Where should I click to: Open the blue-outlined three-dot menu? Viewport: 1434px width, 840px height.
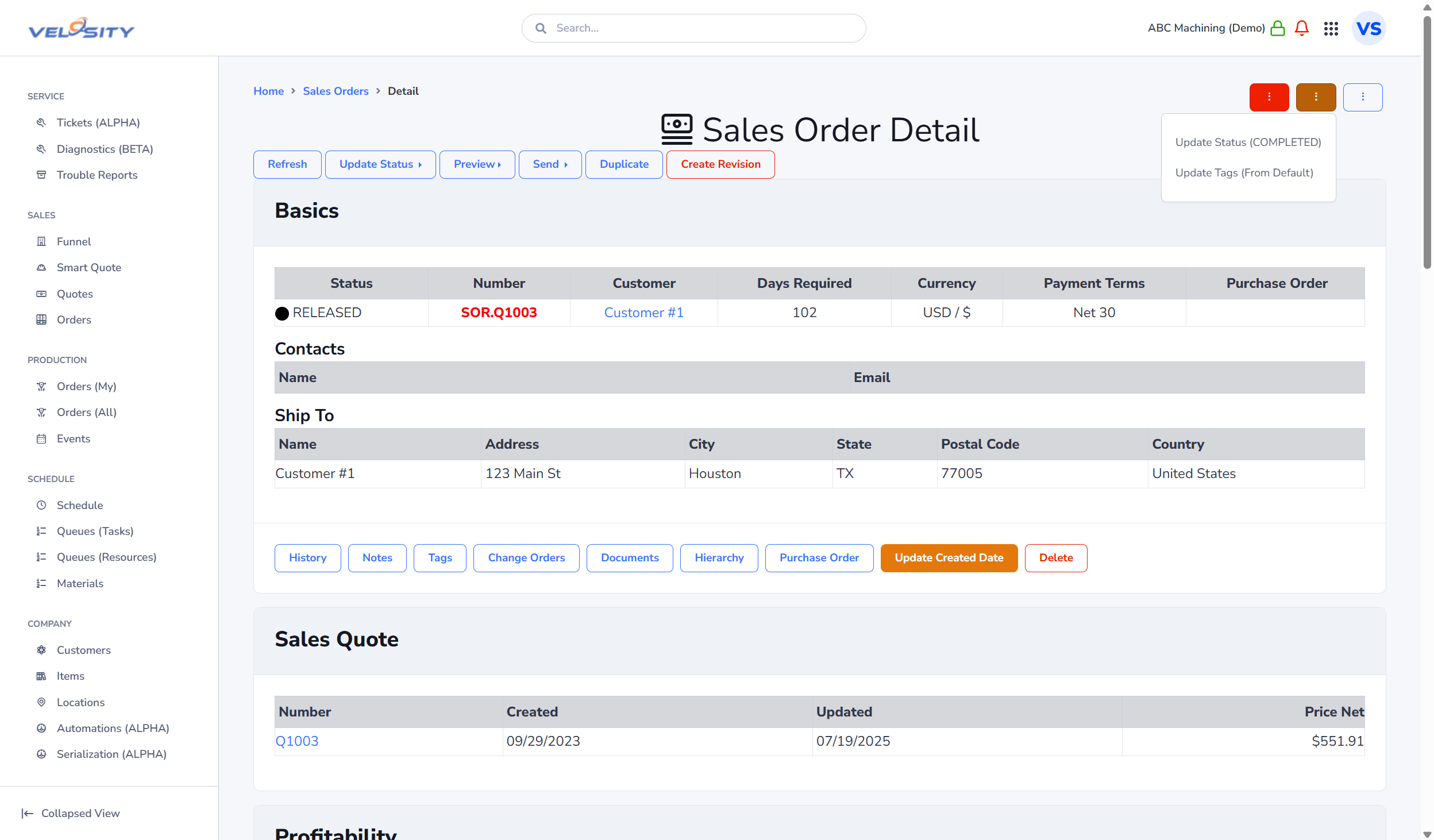(x=1362, y=97)
